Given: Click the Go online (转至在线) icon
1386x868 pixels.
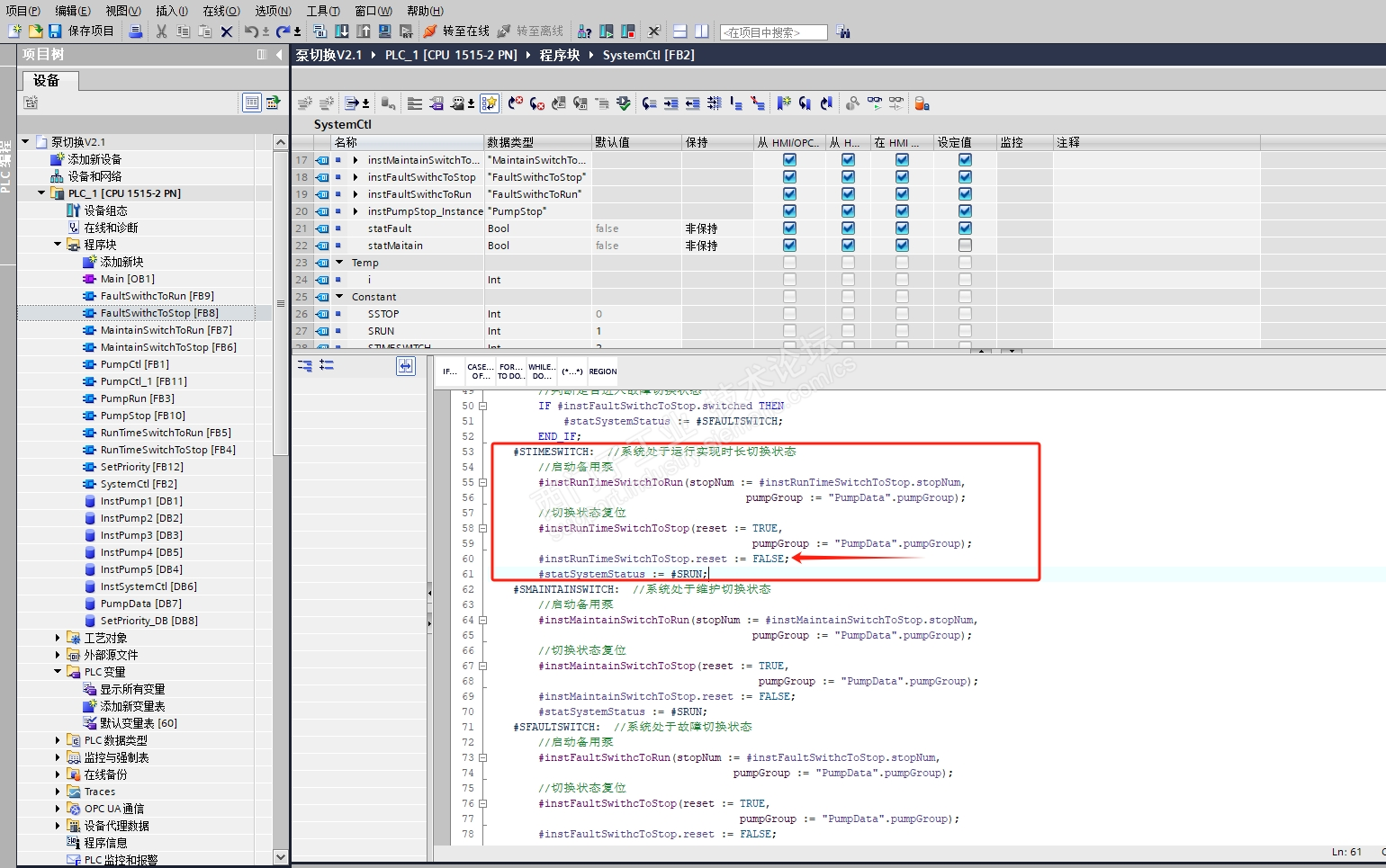Looking at the screenshot, I should [430, 31].
